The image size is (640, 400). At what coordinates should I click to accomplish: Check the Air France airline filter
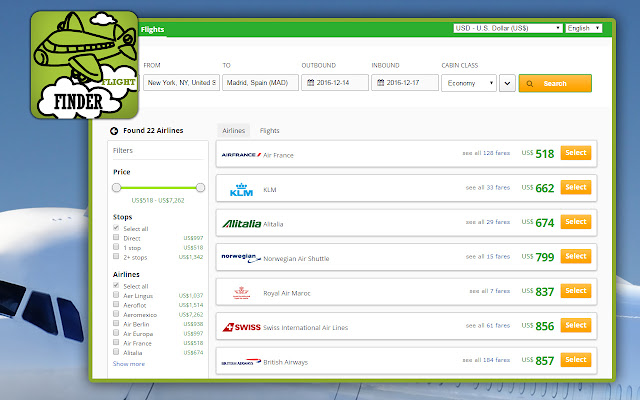(x=116, y=342)
